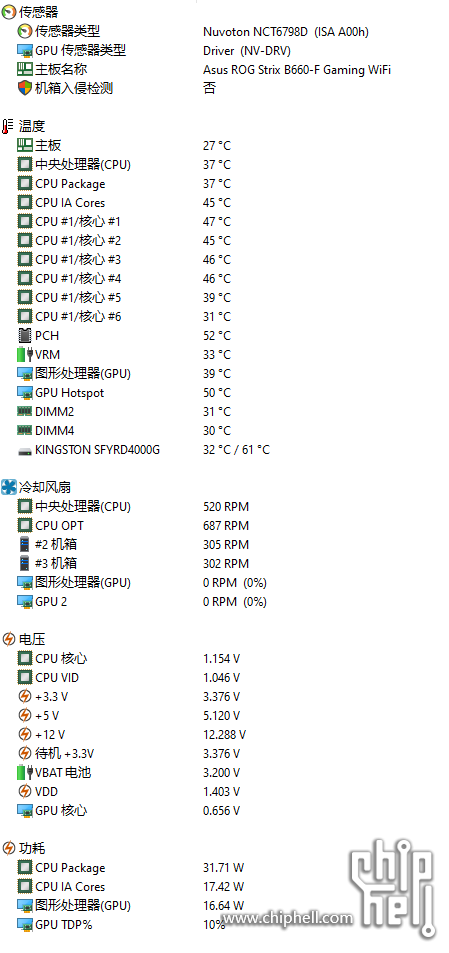Click the thermometer icon beside 温度
449x953 pixels.
tap(8, 126)
